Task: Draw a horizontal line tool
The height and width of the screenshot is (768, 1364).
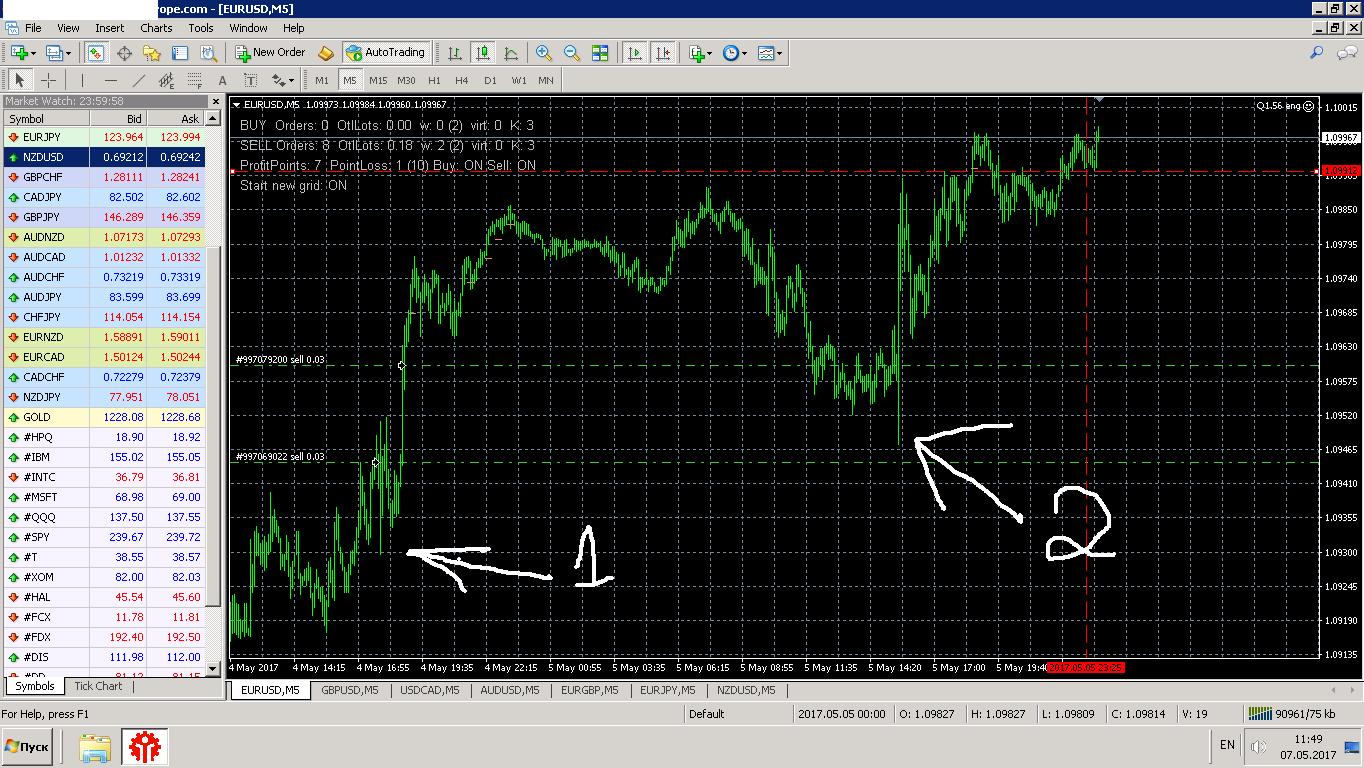Action: click(110, 80)
